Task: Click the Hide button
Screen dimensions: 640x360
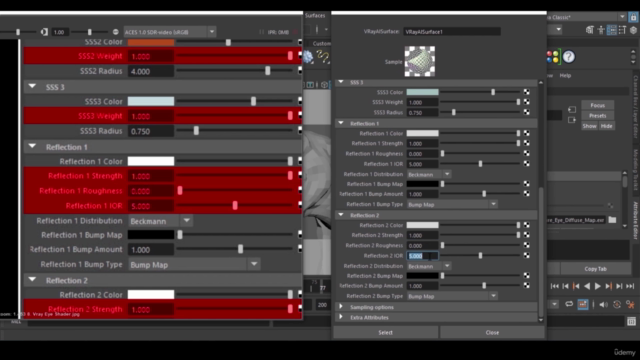Action: 607,126
